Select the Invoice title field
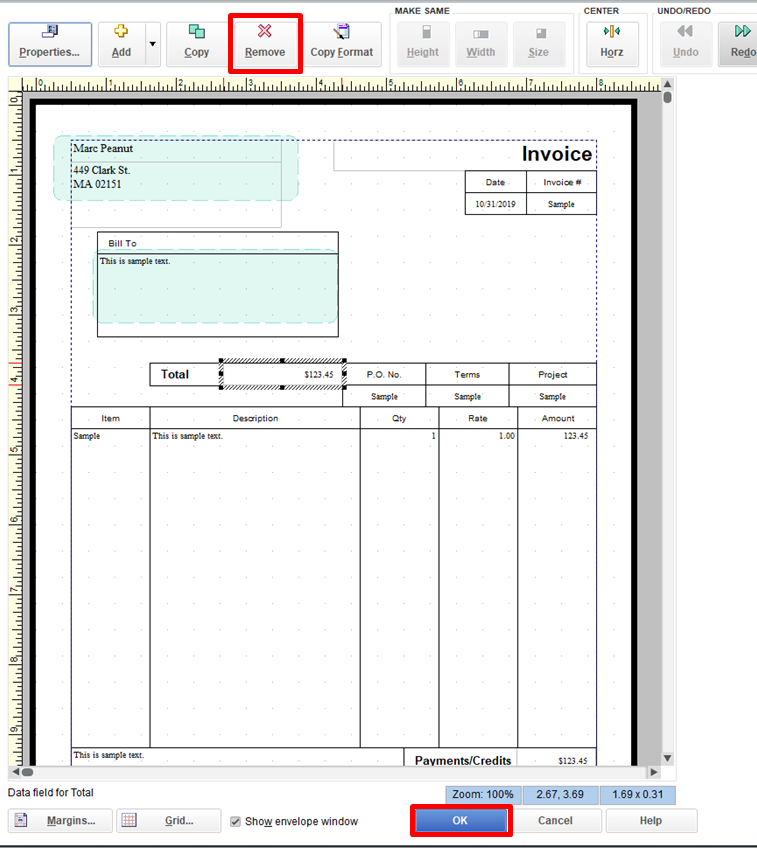This screenshot has width=757, height=848. click(x=465, y=155)
